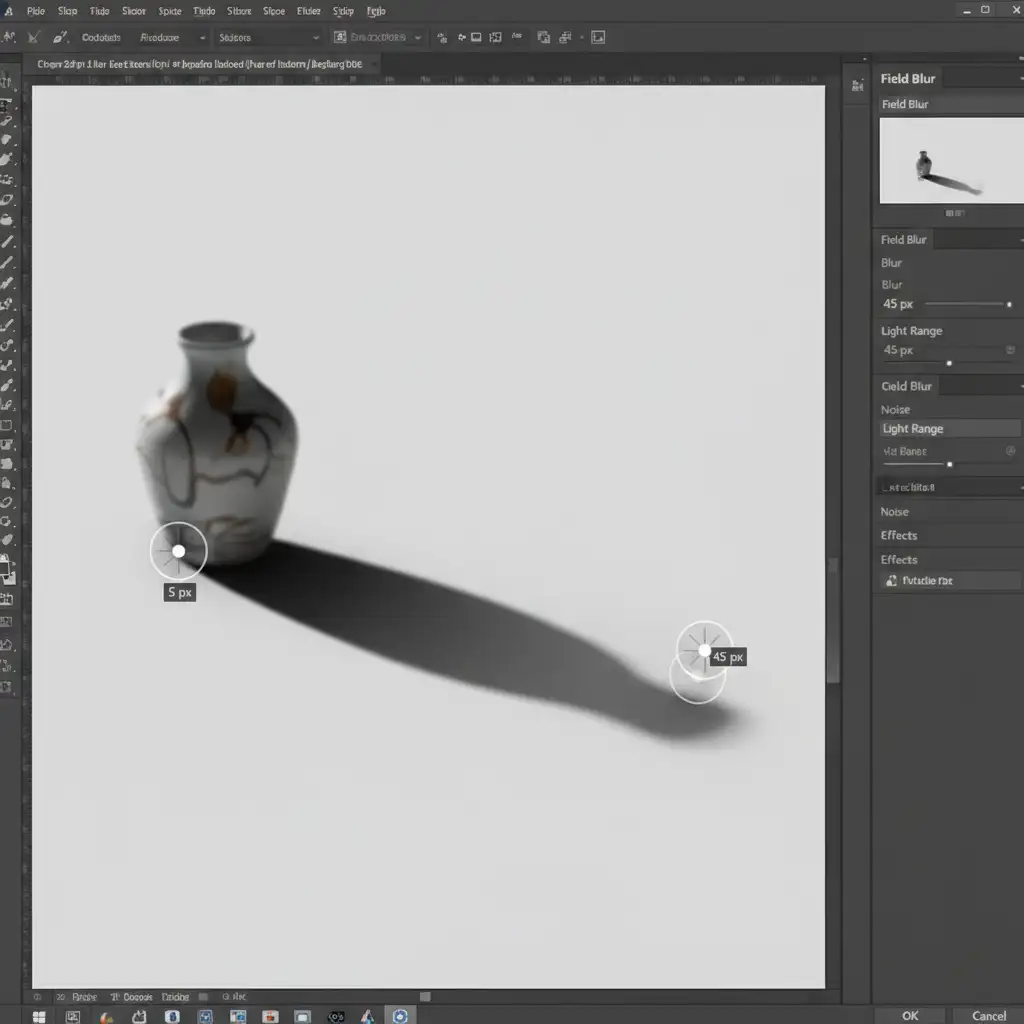Click the highlighted active app icon in taskbar
The width and height of the screenshot is (1024, 1024).
click(x=400, y=1016)
